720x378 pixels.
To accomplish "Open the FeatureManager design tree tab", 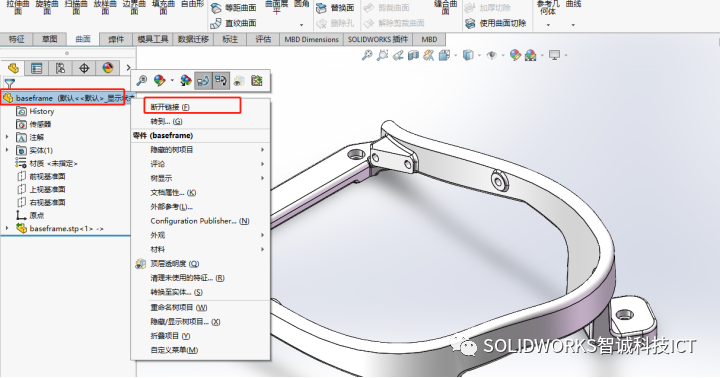I will [13, 68].
